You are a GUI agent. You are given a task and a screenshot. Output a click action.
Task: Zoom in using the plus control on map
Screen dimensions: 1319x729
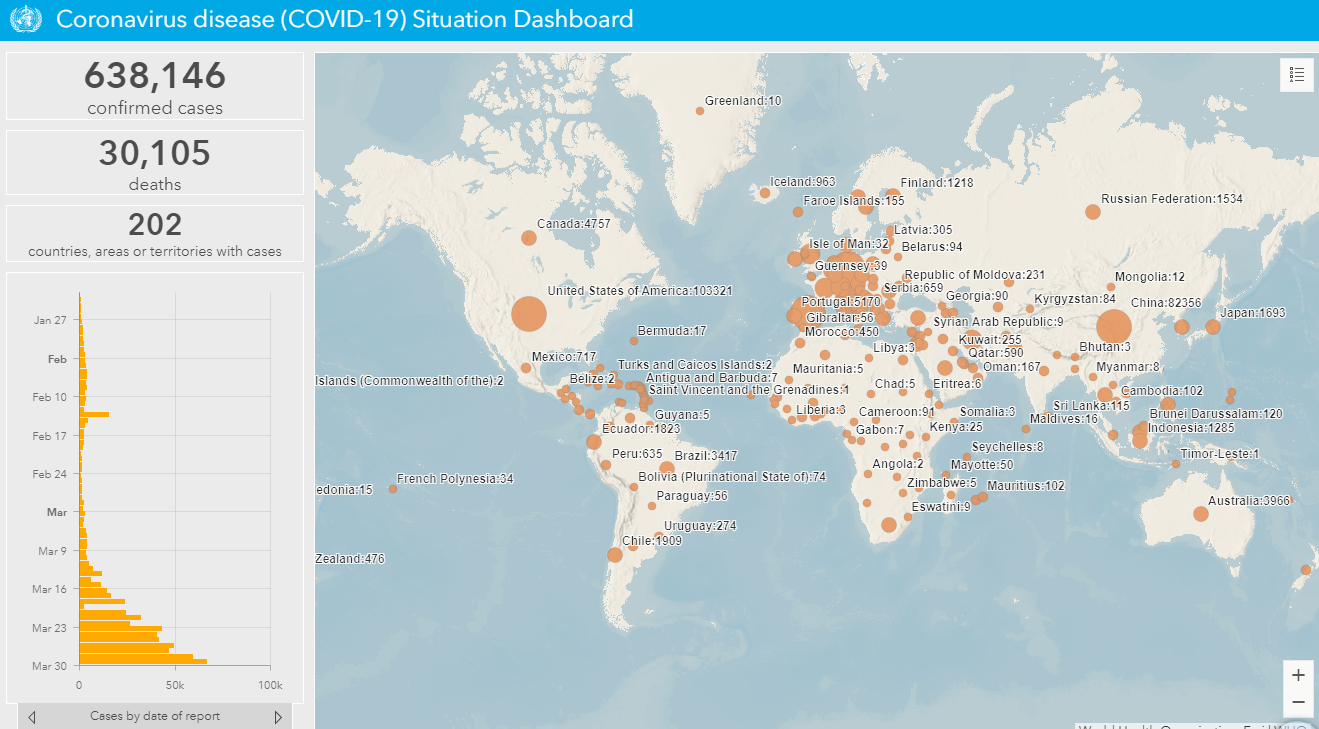[1298, 674]
